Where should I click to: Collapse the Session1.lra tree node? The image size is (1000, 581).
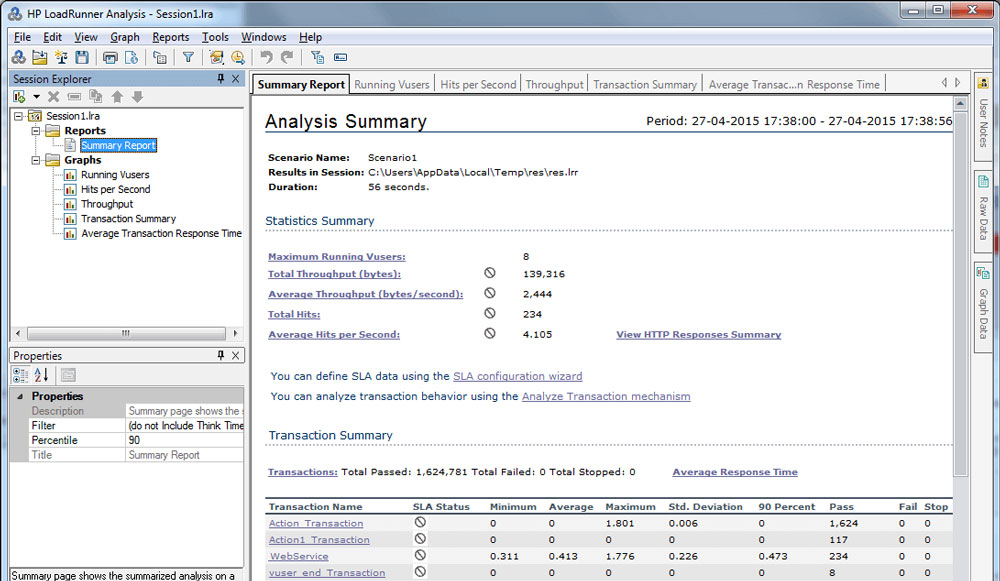pos(18,116)
